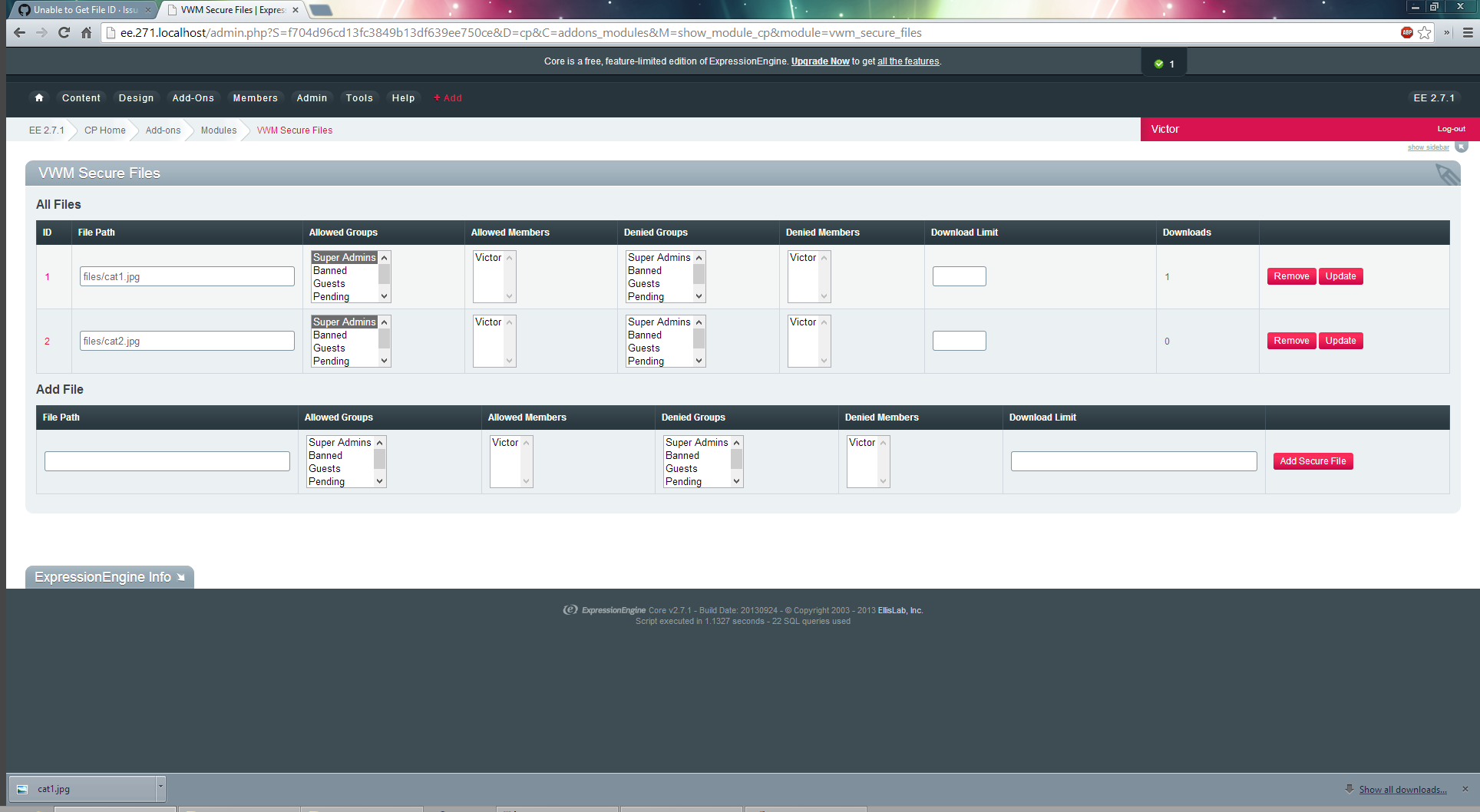Select Victor in Allowed Members for file 1
1480x812 pixels.
coord(488,258)
